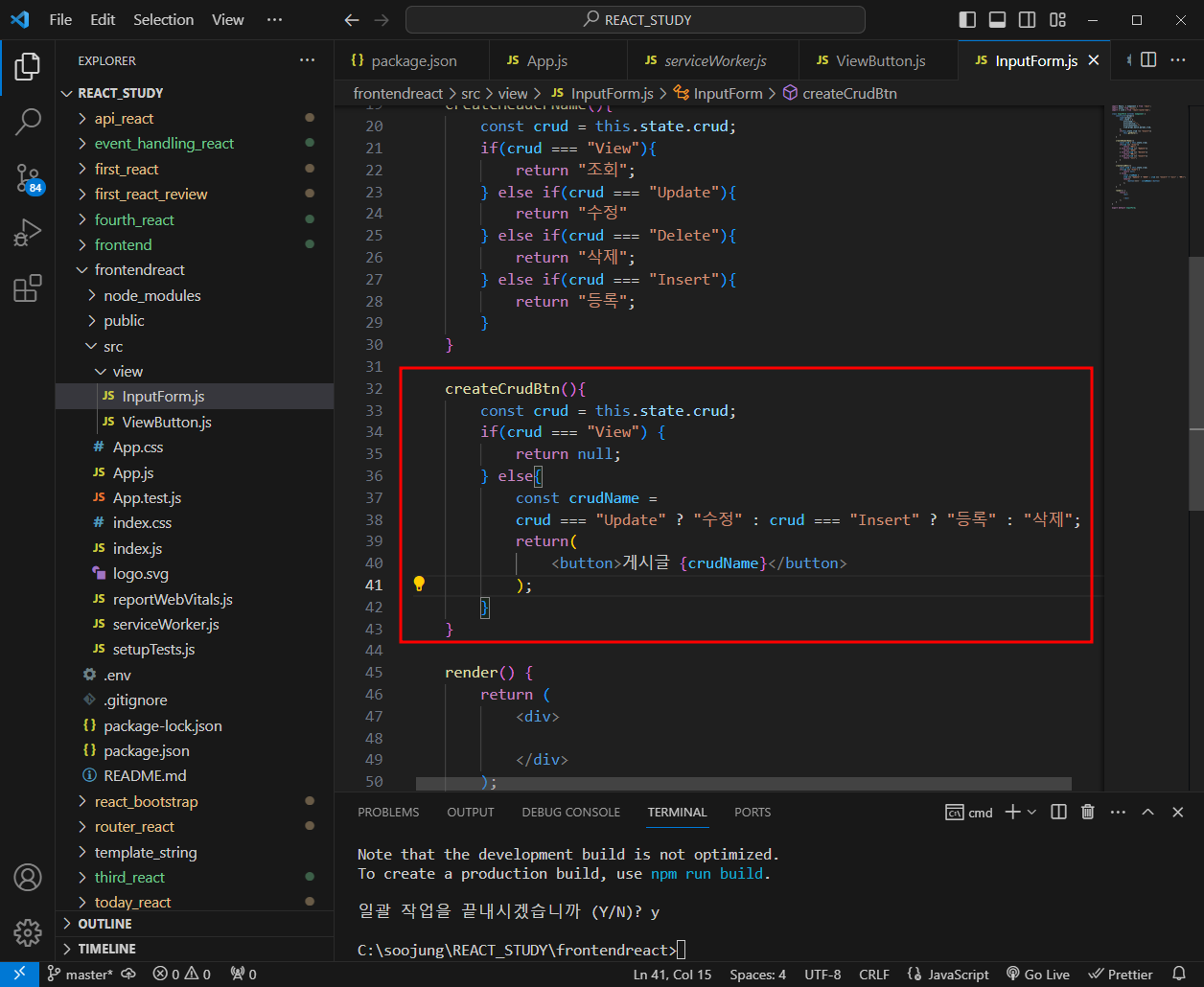Click Spaces: 4 indentation setting
The height and width of the screenshot is (987, 1204).
point(757,974)
